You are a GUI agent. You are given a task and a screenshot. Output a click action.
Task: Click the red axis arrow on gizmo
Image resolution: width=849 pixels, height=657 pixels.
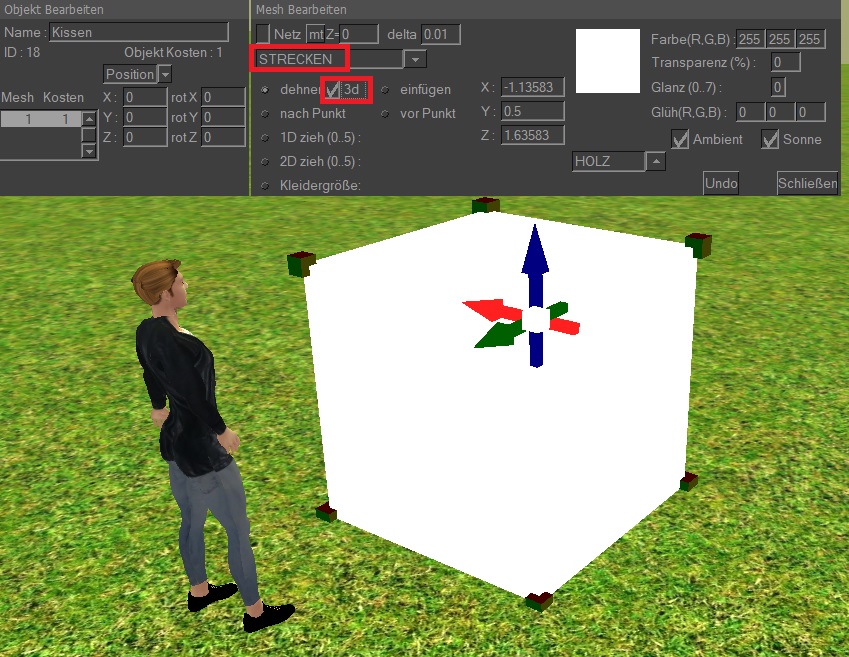pyautogui.click(x=483, y=310)
